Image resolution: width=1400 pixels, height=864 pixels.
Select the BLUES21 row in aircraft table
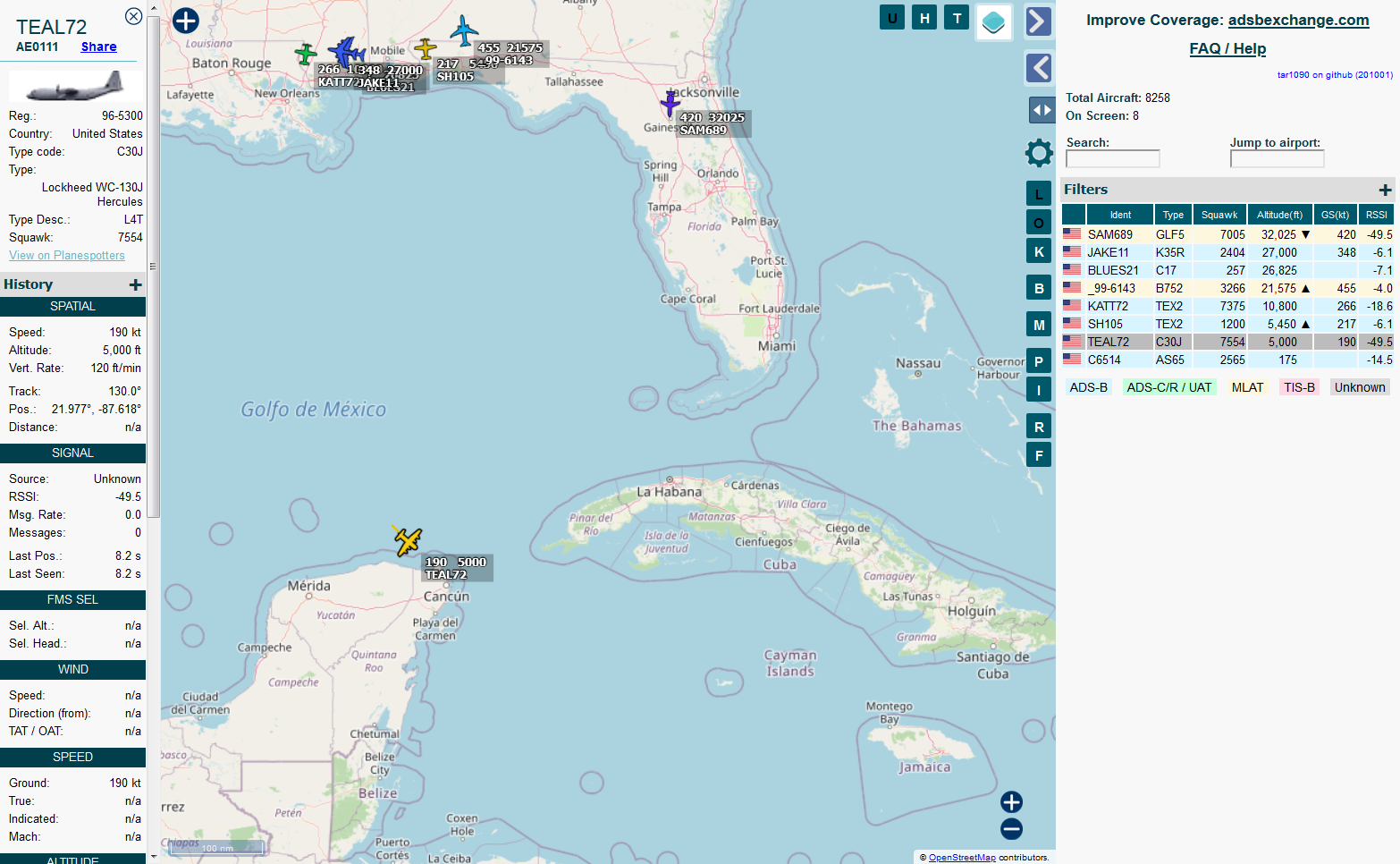(x=1227, y=270)
